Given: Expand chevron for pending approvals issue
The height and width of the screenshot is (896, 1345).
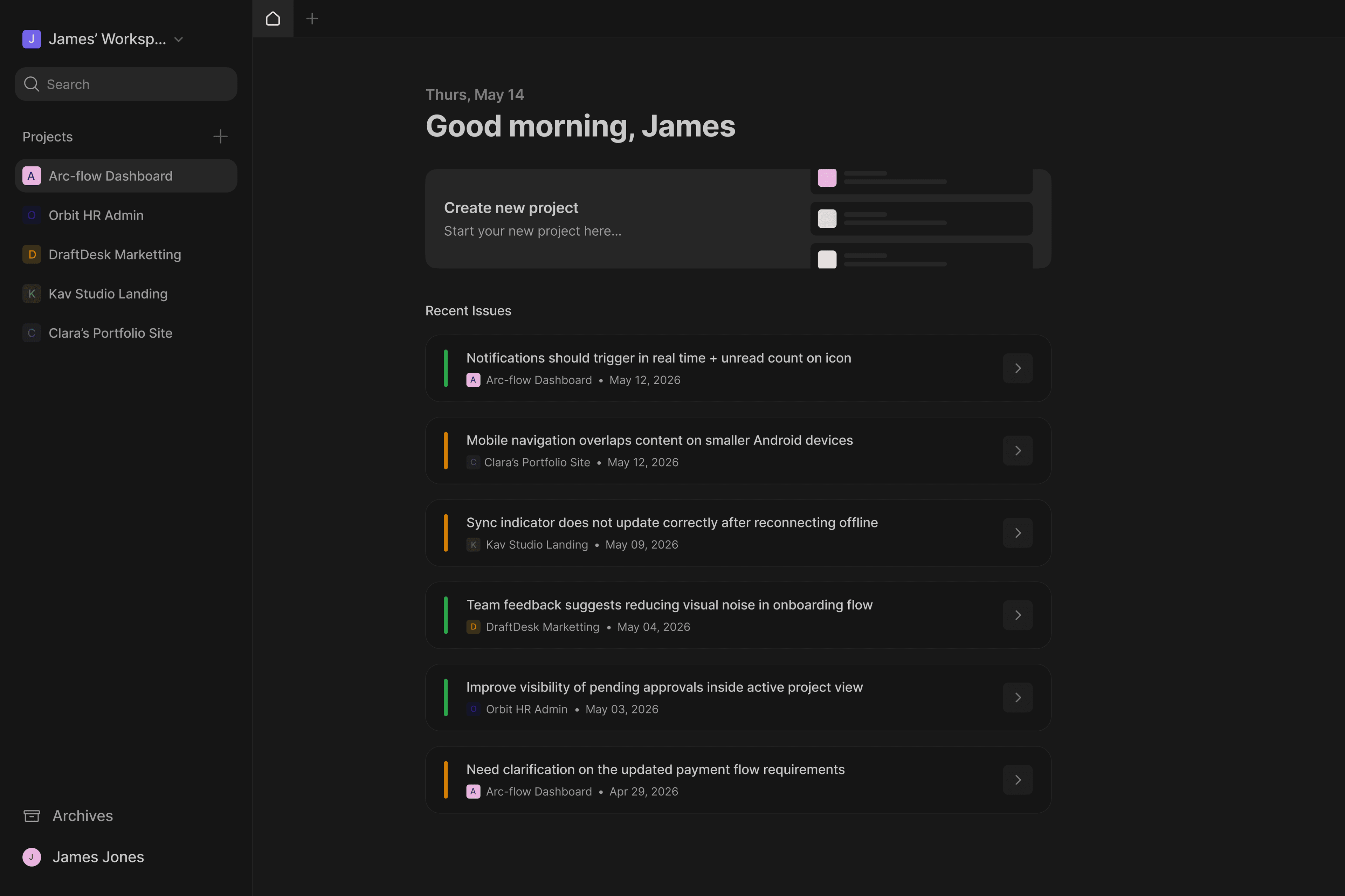Looking at the screenshot, I should point(1018,697).
